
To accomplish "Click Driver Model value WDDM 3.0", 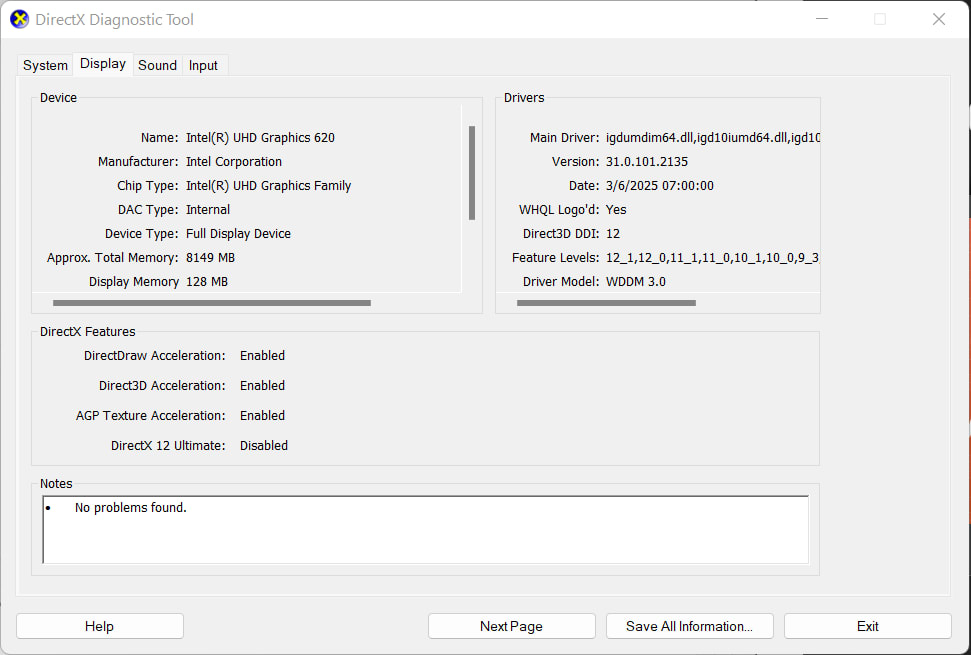I will tap(635, 282).
